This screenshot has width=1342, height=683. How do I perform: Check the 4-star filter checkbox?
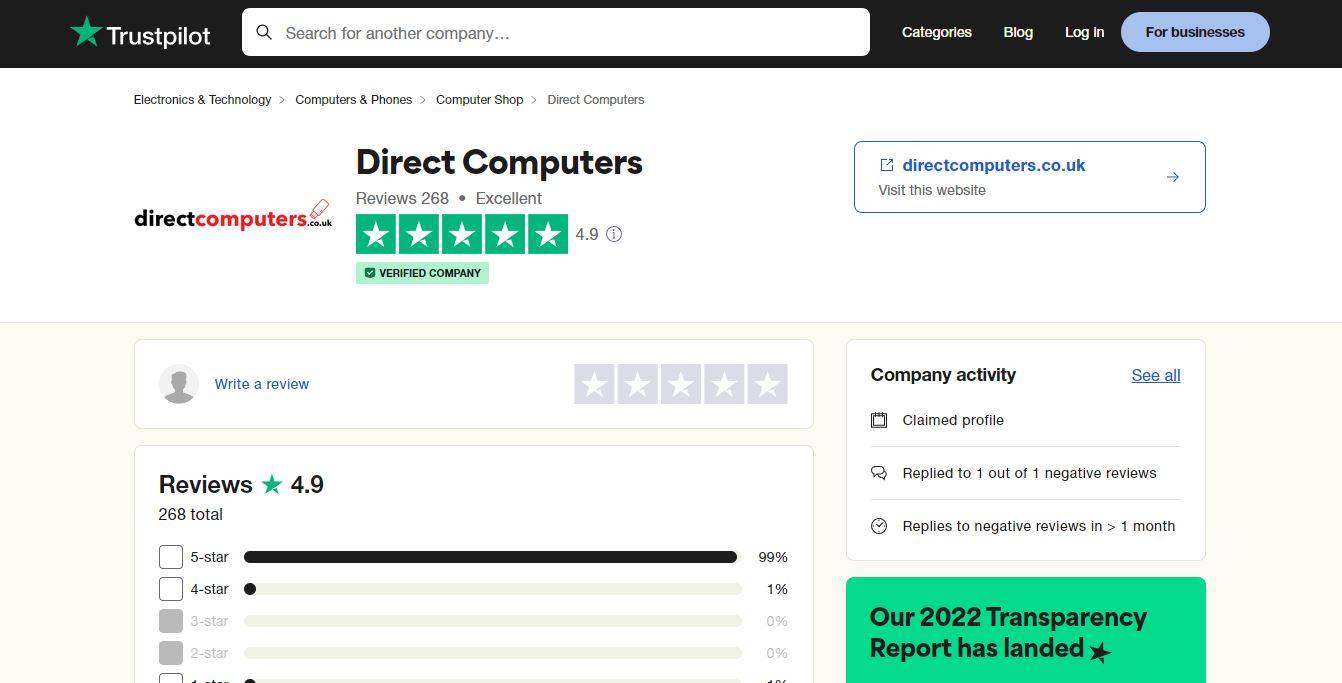(x=171, y=589)
